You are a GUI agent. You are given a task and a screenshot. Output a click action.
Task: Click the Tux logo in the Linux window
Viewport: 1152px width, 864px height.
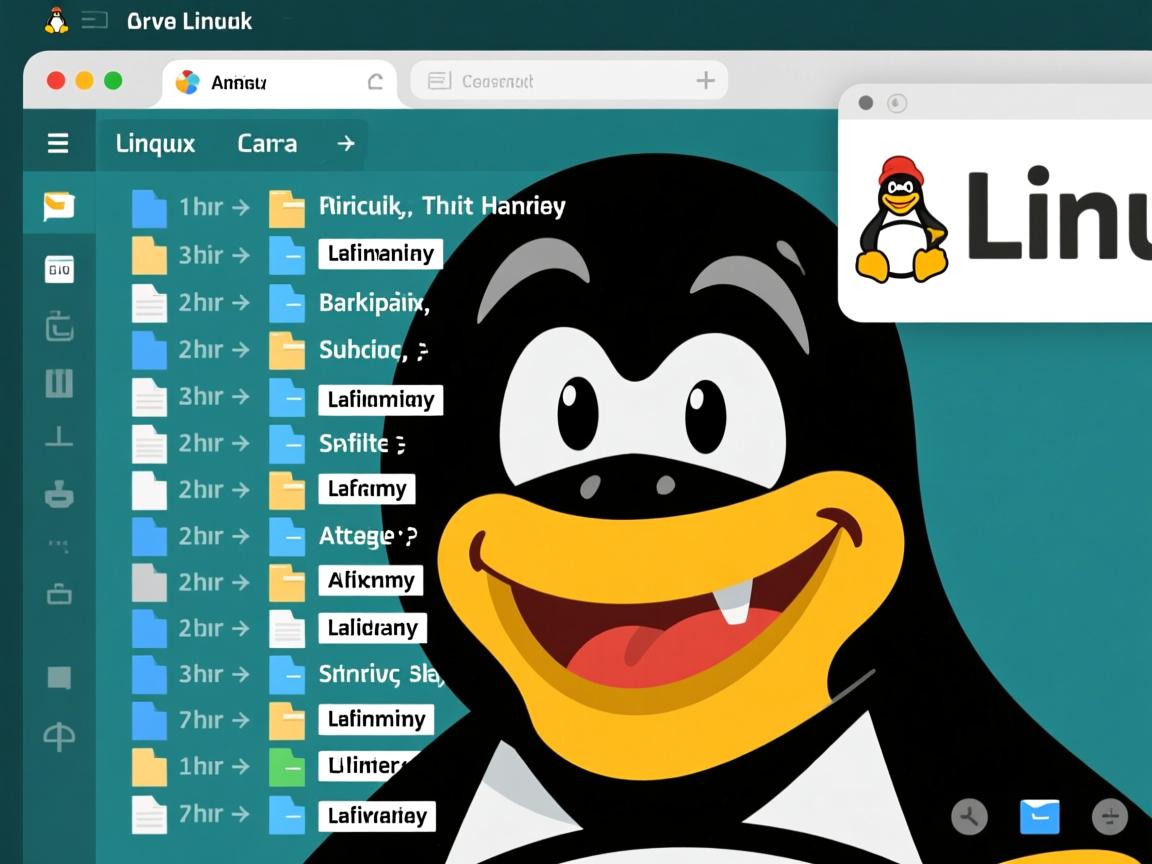[902, 220]
